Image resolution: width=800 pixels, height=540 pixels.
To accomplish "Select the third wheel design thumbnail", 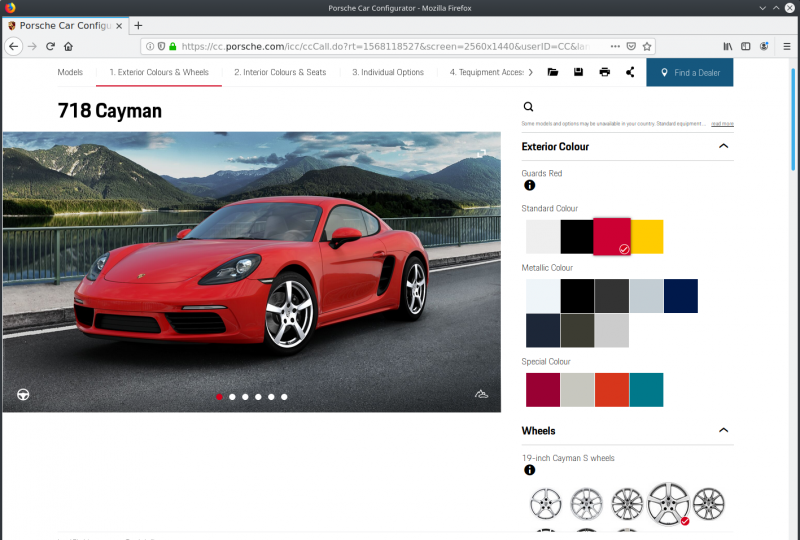I will point(627,503).
